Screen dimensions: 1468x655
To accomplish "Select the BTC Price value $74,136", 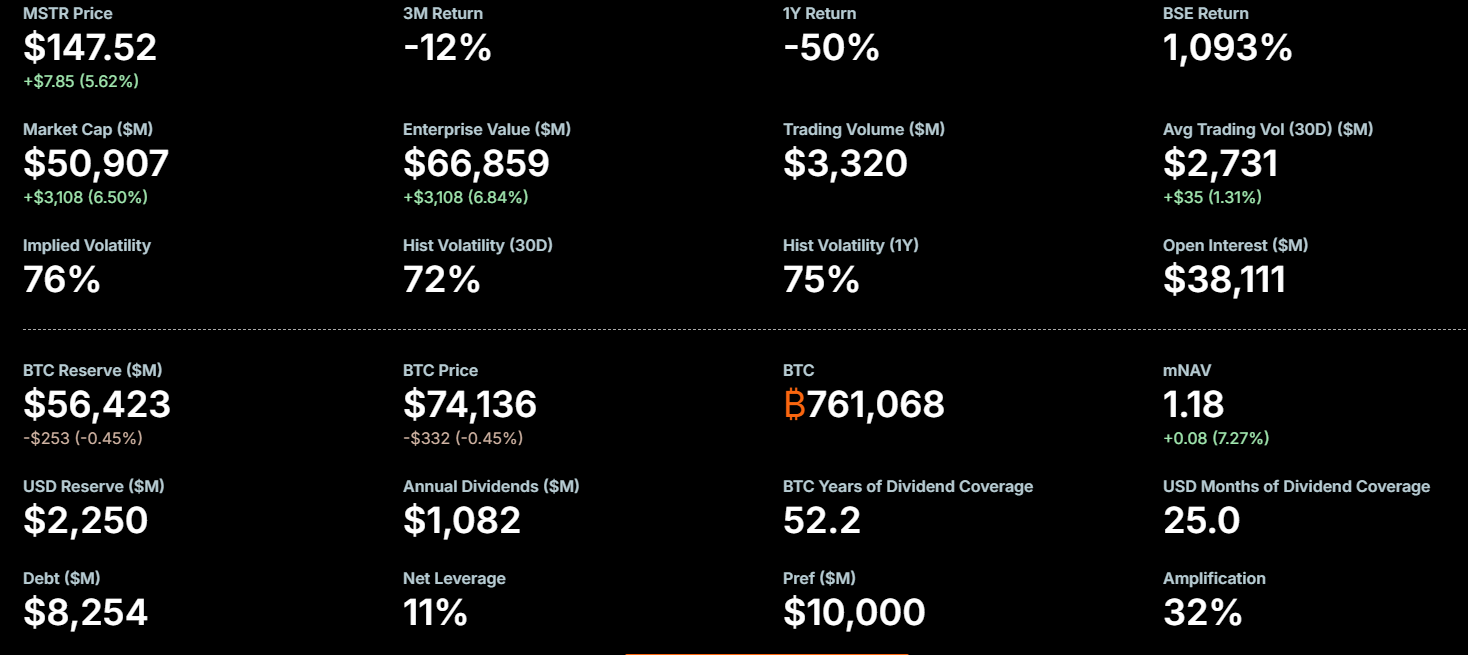I will (x=470, y=405).
